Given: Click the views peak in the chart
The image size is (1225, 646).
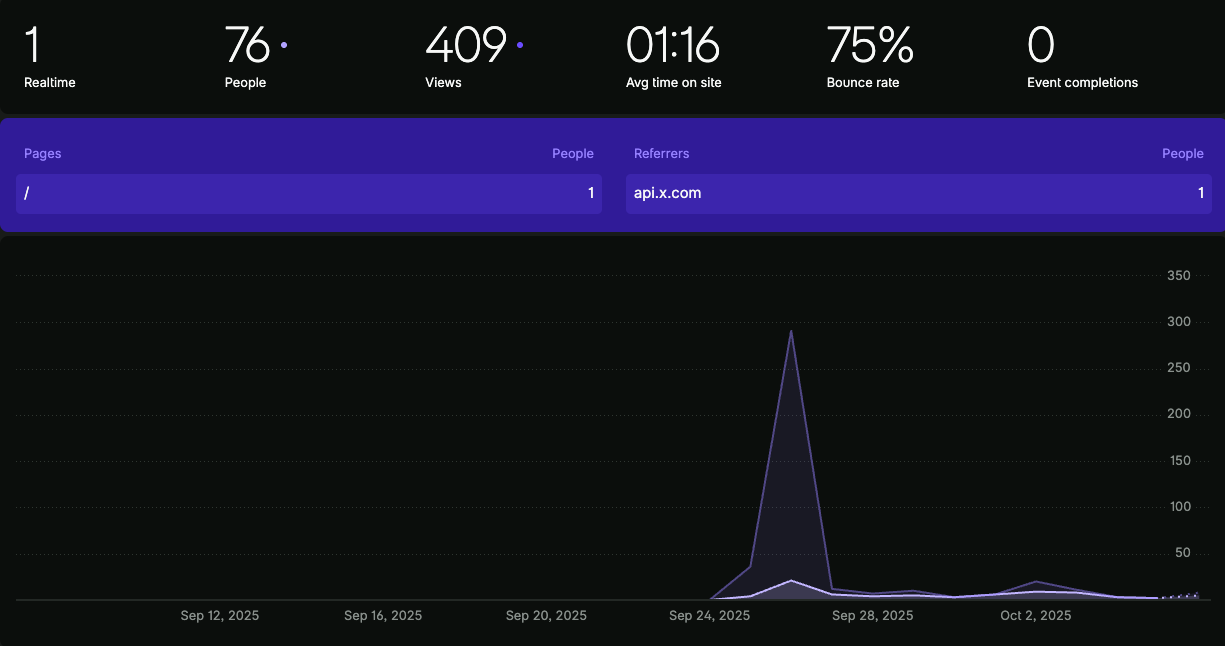Looking at the screenshot, I should point(791,331).
